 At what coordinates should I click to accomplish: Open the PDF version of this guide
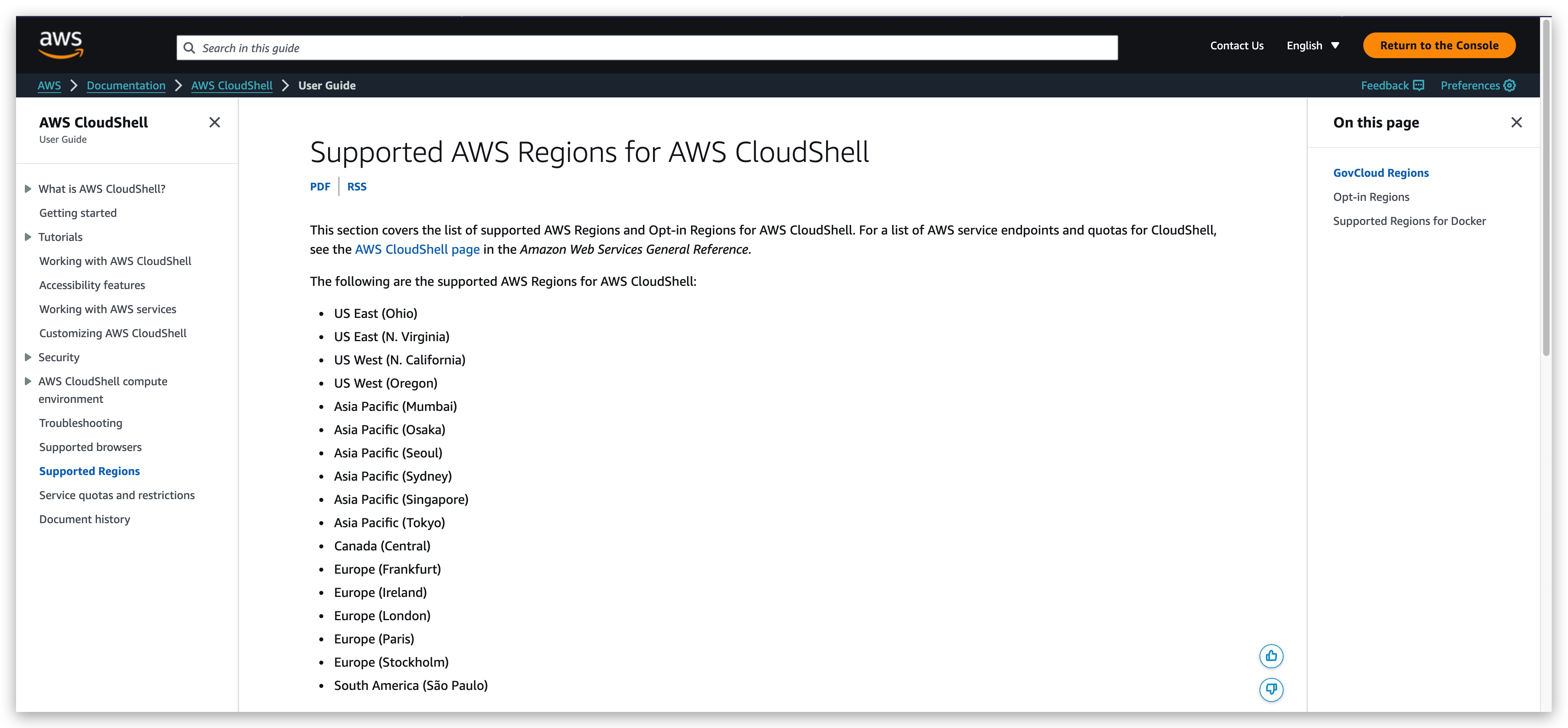pyautogui.click(x=320, y=186)
